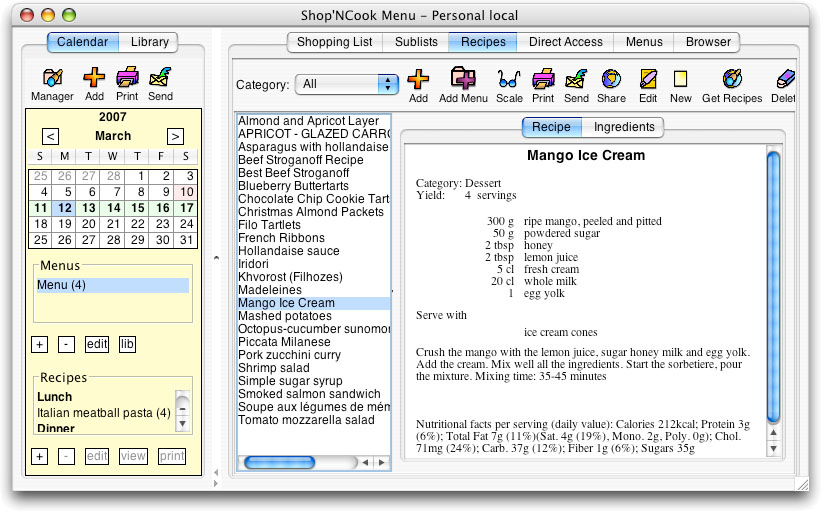Click recipe text scroll up arrow
821x511 pixels.
(x=773, y=433)
